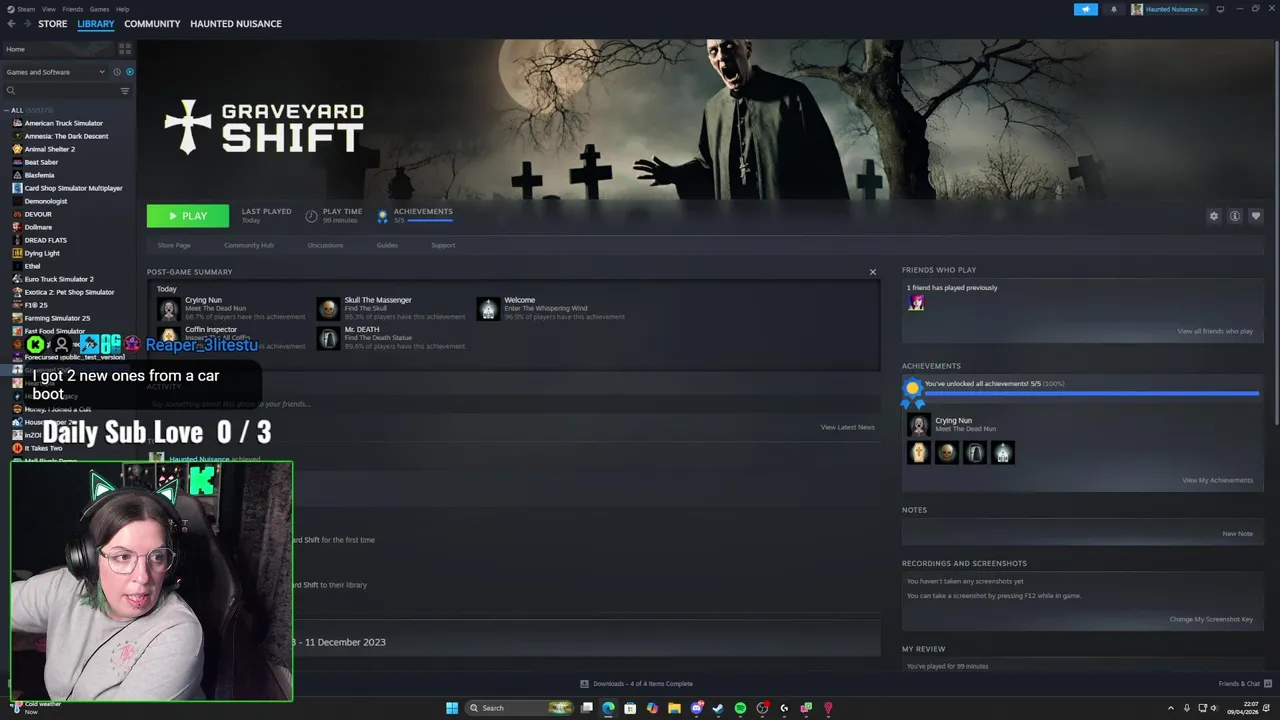Image resolution: width=1280 pixels, height=720 pixels.
Task: Open the game info circle icon
Action: [1235, 216]
